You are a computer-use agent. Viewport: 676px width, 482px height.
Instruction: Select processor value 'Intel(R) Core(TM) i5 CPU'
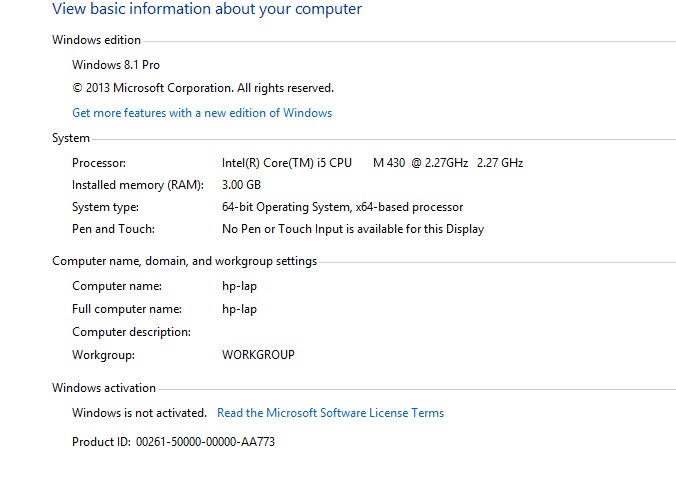(287, 163)
